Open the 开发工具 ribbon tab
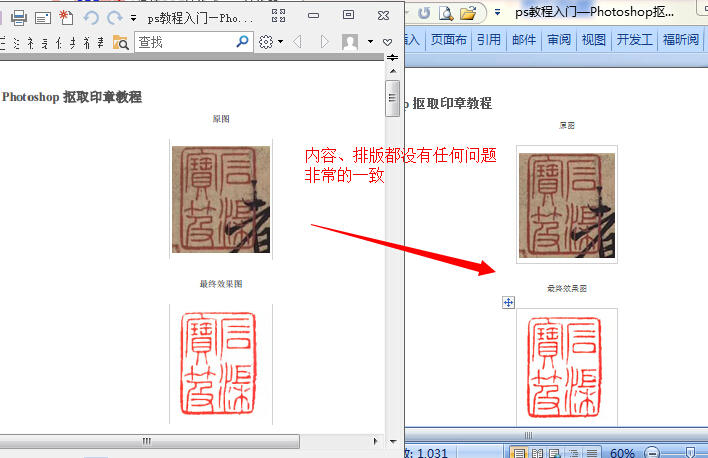The width and height of the screenshot is (708, 458). [x=634, y=40]
